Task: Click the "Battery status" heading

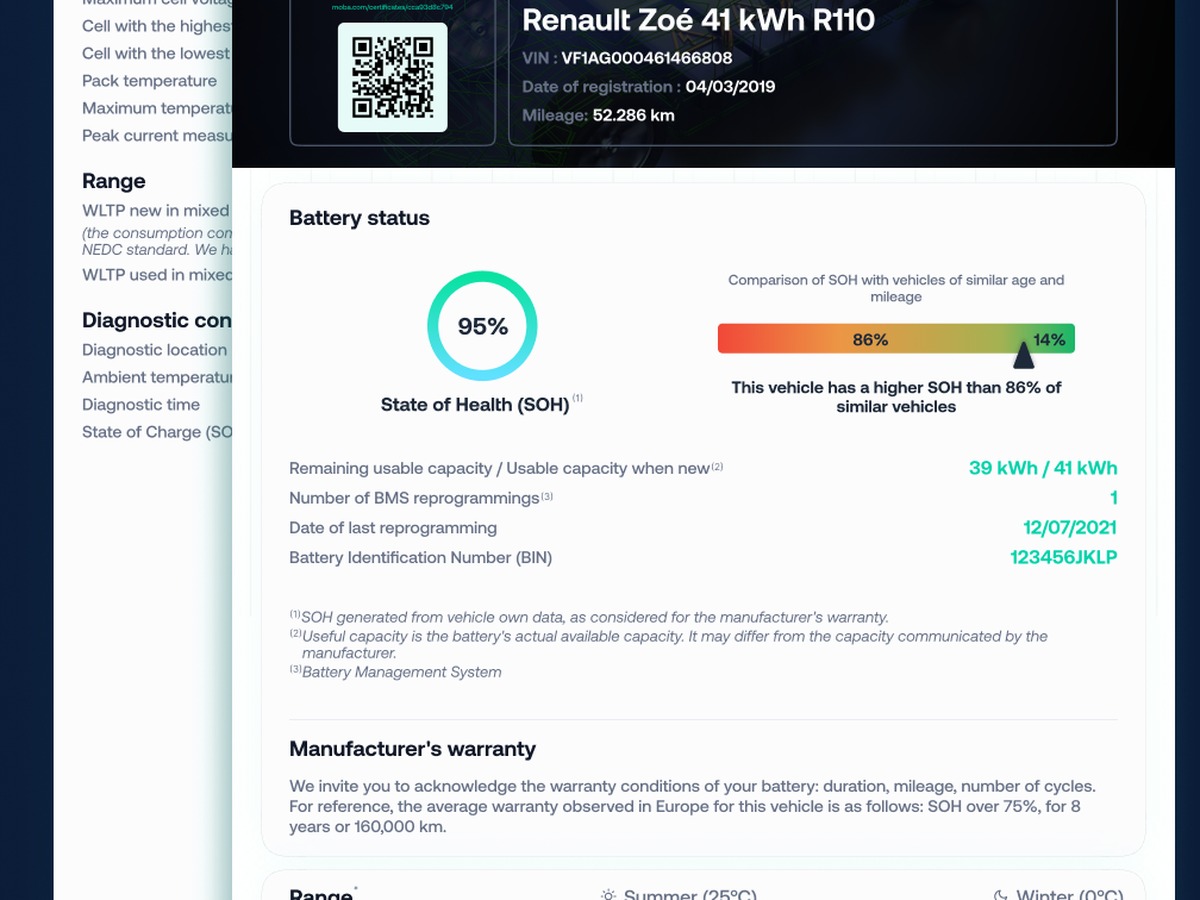Action: point(359,218)
